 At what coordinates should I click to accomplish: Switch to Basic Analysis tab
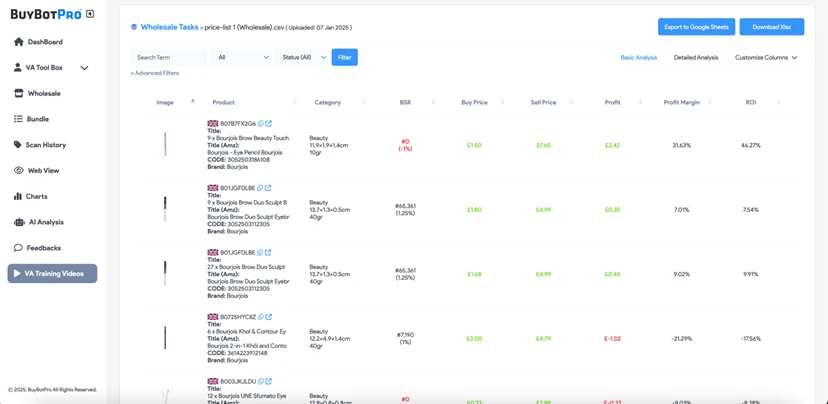pyautogui.click(x=638, y=58)
